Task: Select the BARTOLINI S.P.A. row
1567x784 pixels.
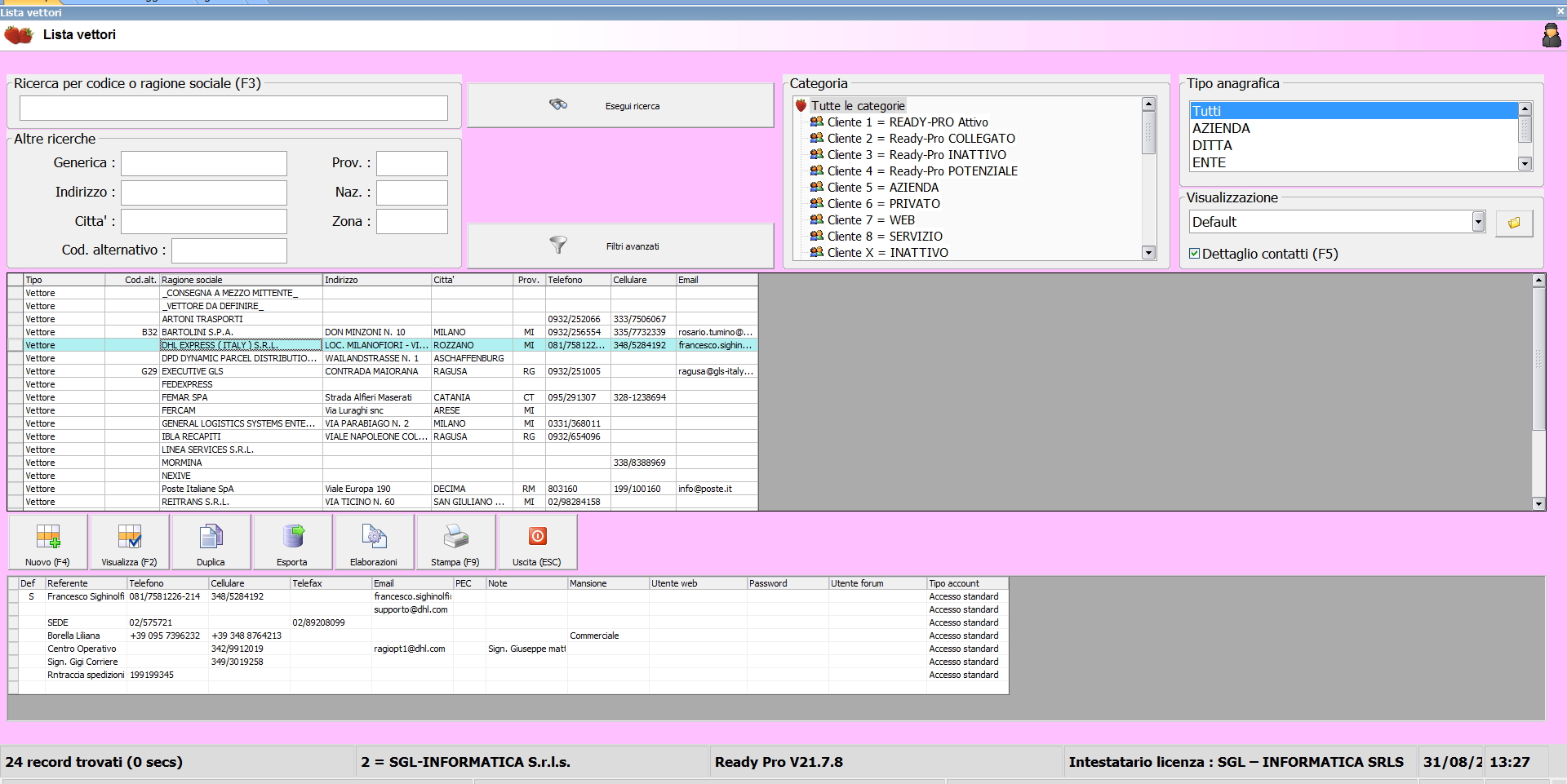Action: click(383, 332)
